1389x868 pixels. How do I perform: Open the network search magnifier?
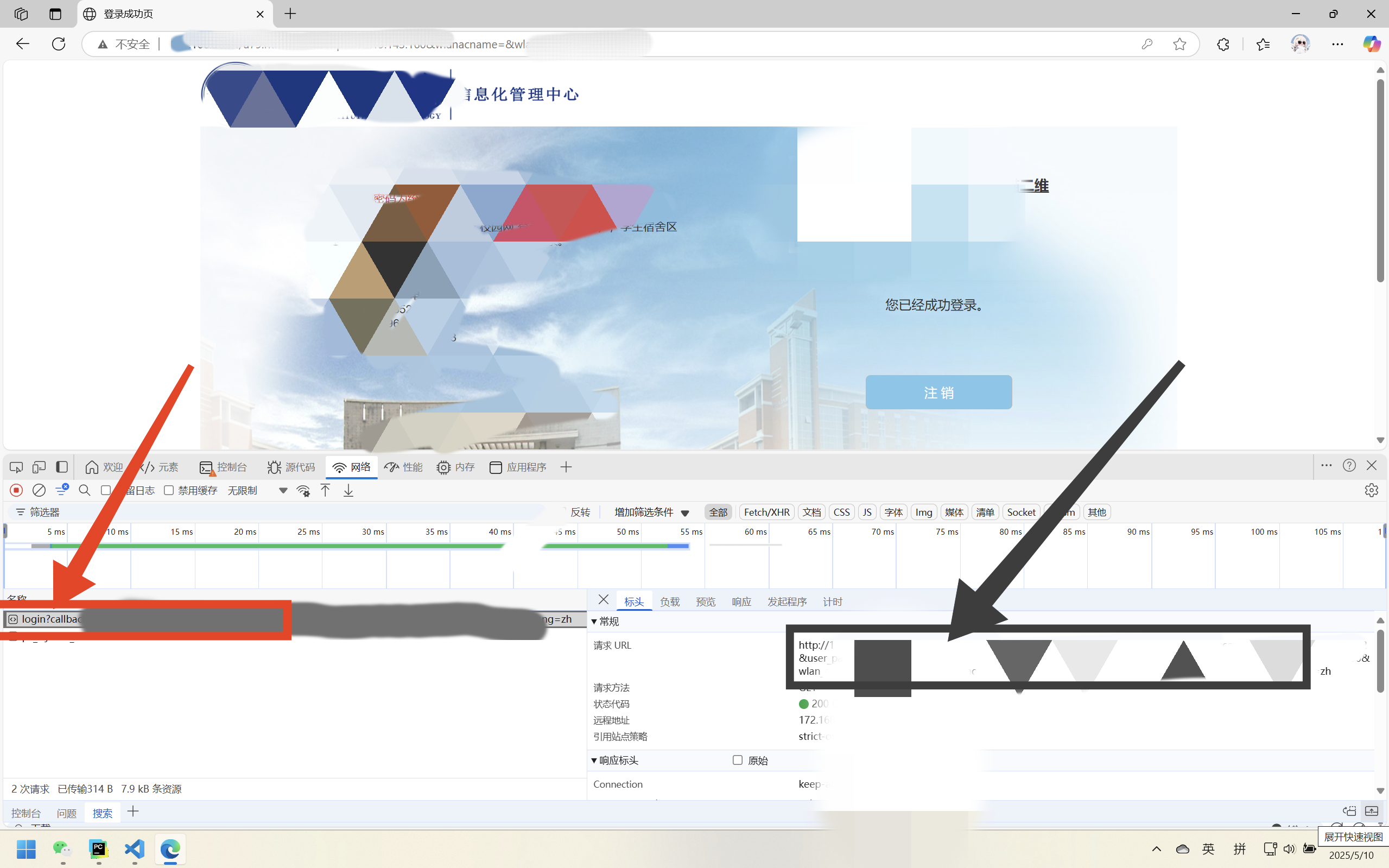point(84,490)
